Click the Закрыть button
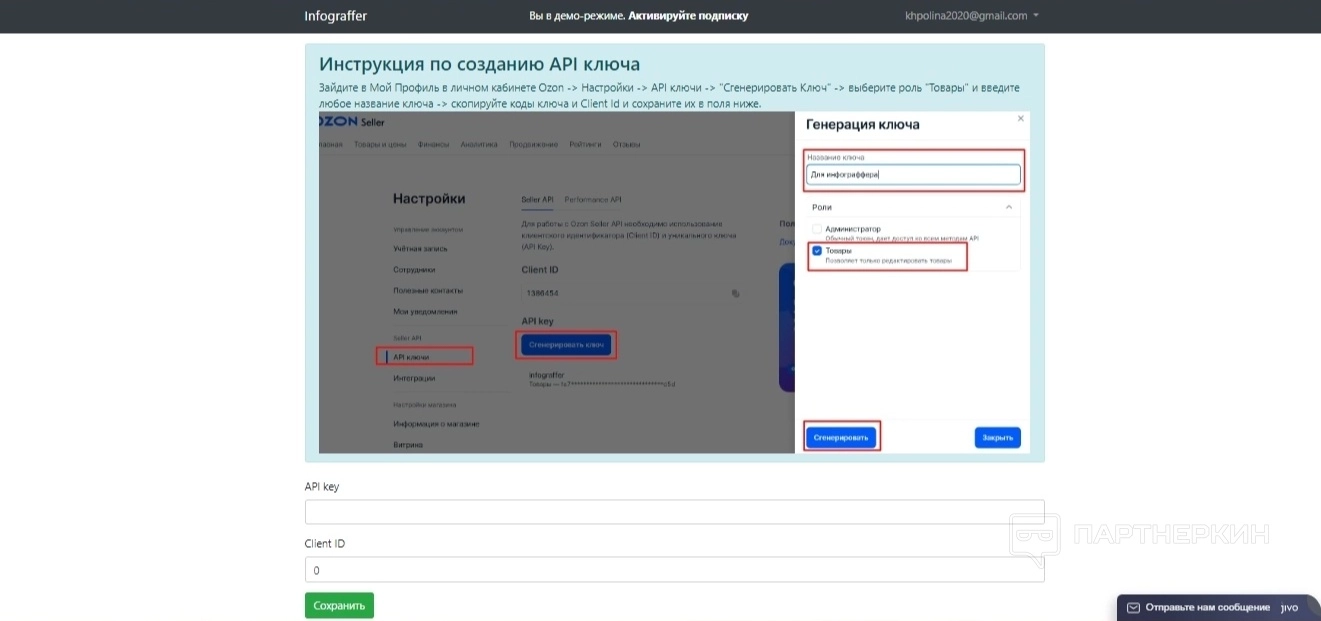This screenshot has height=621, width=1321. tap(997, 438)
